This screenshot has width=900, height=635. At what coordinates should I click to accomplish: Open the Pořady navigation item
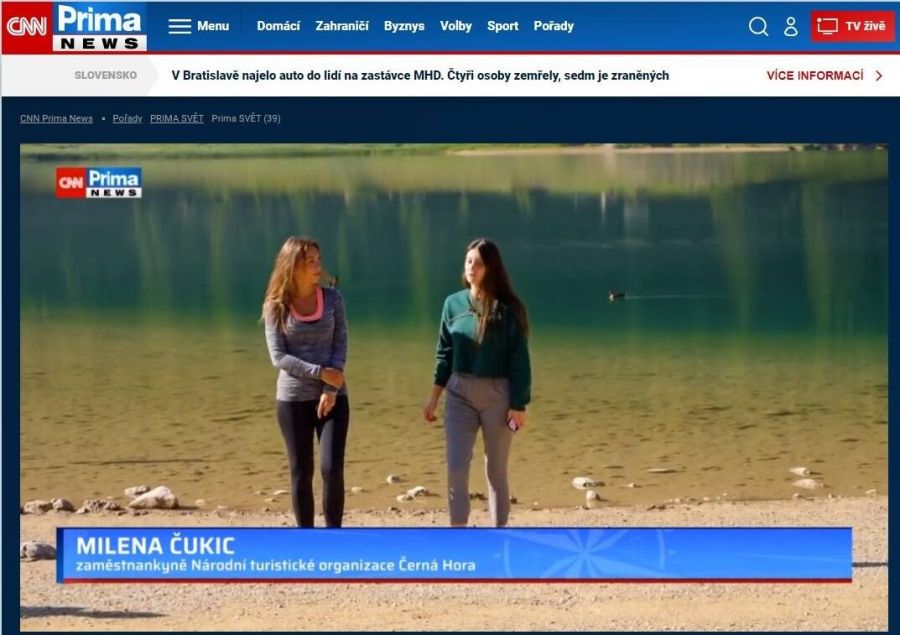[554, 26]
